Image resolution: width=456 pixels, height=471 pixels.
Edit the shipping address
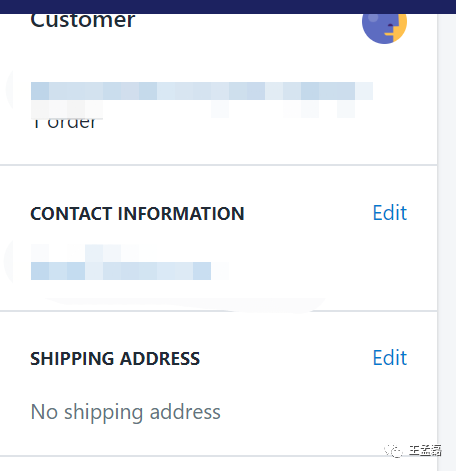(x=390, y=358)
